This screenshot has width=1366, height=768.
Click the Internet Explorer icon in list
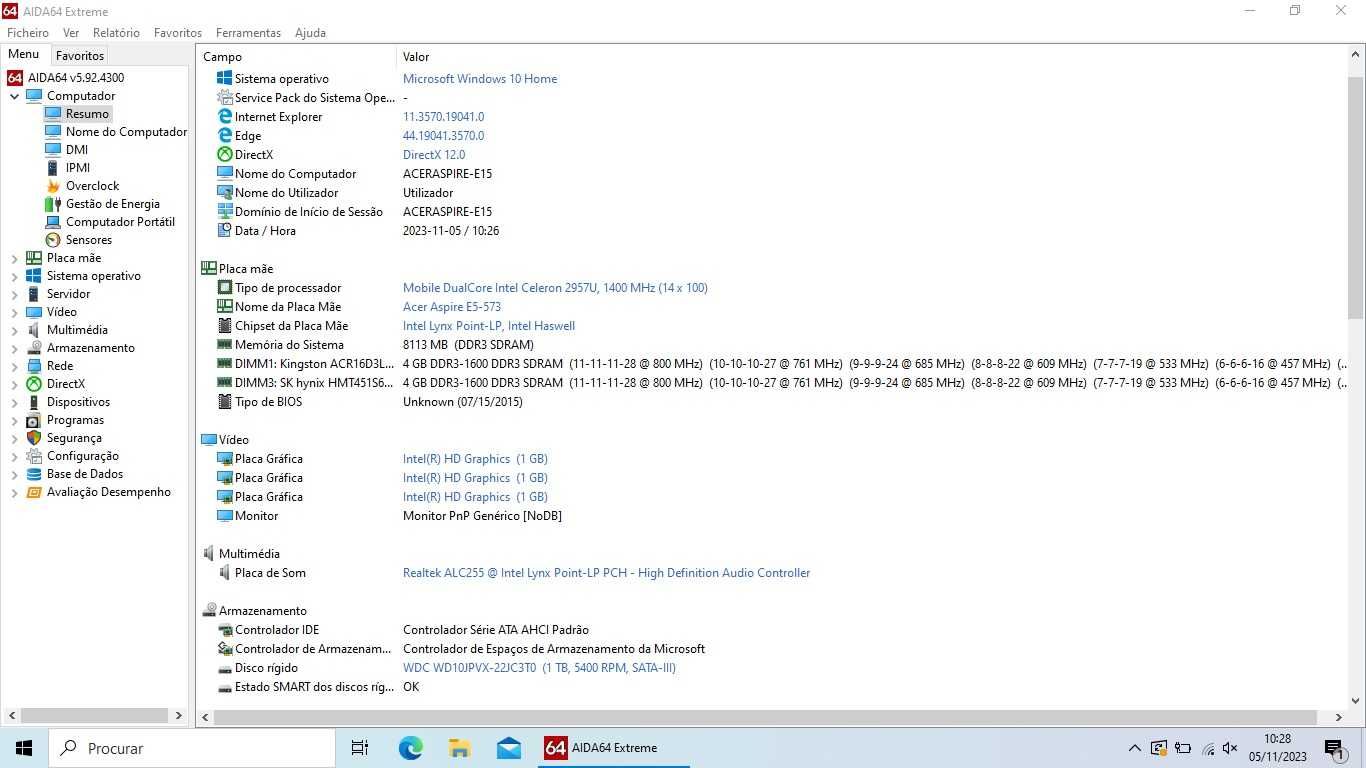[x=225, y=117]
